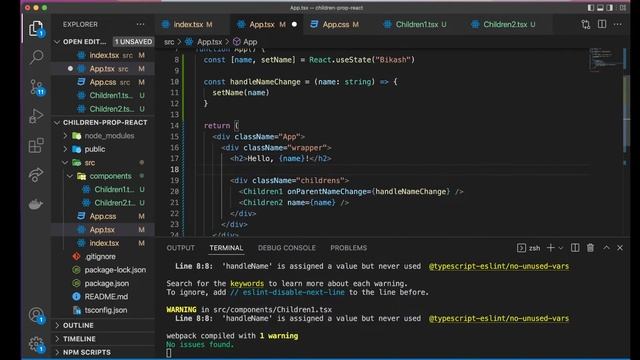
Task: Toggle panel layout icon in title bar
Action: pyautogui.click(x=600, y=8)
